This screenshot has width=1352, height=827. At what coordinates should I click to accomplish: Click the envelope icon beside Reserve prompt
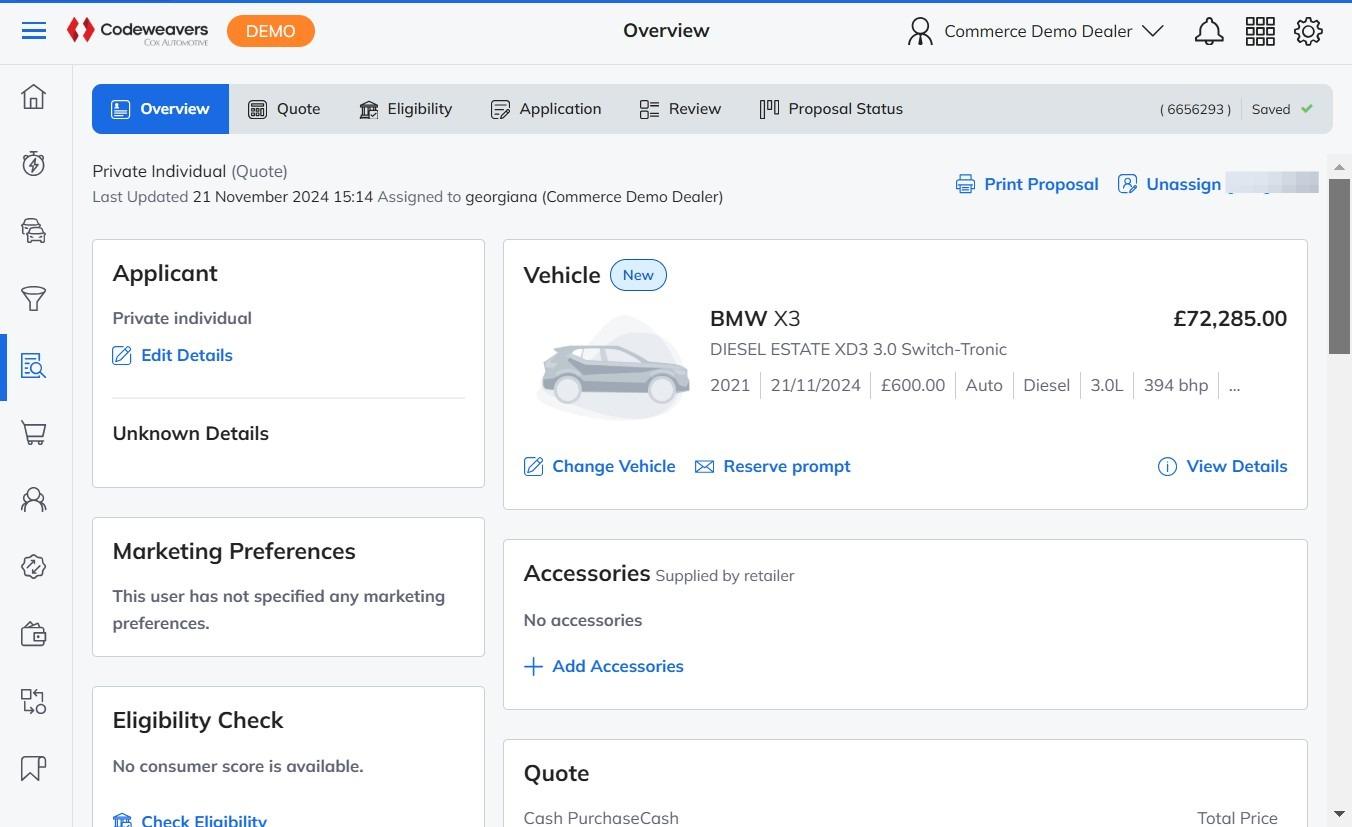point(705,467)
